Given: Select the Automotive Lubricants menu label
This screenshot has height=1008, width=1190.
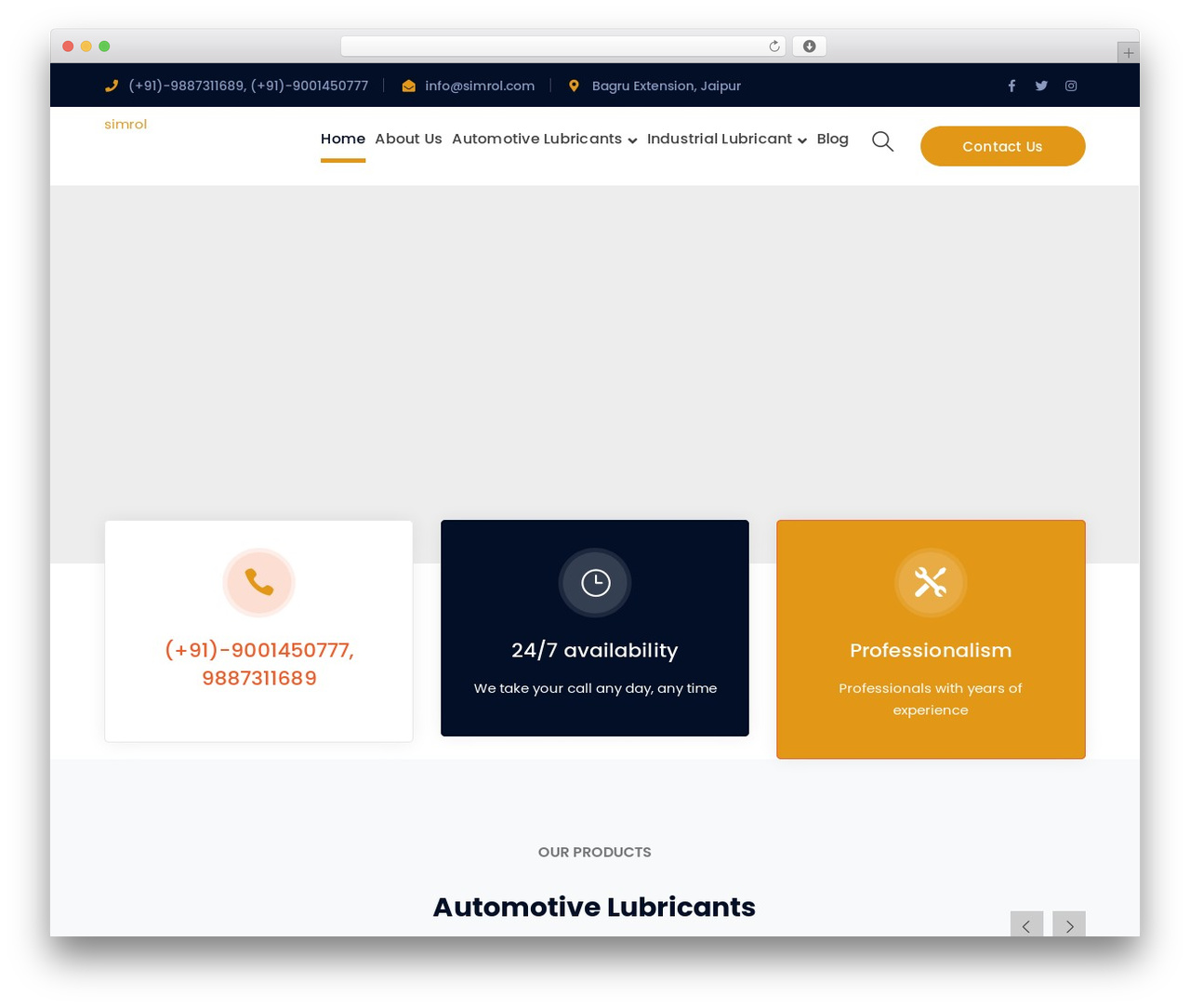Looking at the screenshot, I should tap(536, 139).
